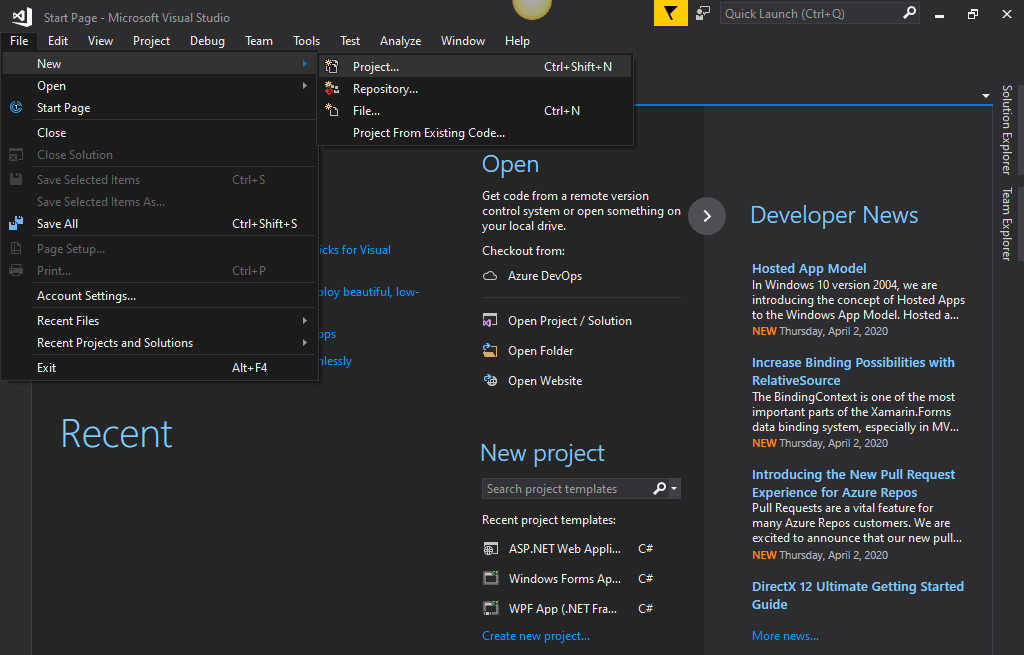Click the Open Project / Solution icon

point(490,321)
